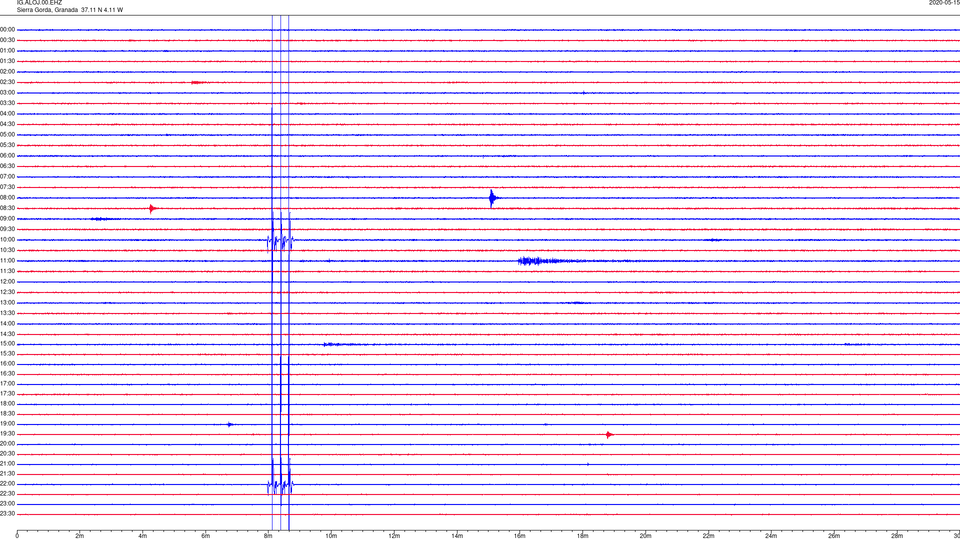Screen dimensions: 960x540
Task: Select the 23:00 trace time label
Action: click(7, 504)
